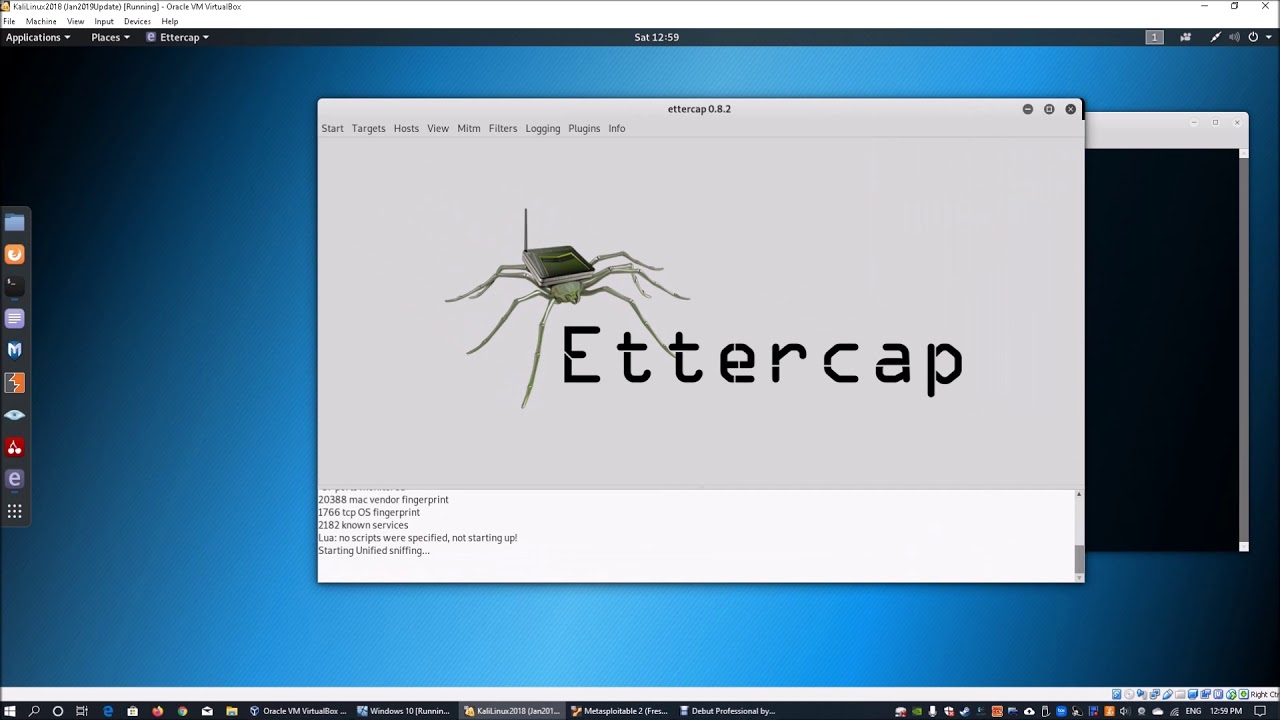This screenshot has height=720, width=1280.
Task: Open the Ettercap Mitm menu
Action: click(x=469, y=128)
